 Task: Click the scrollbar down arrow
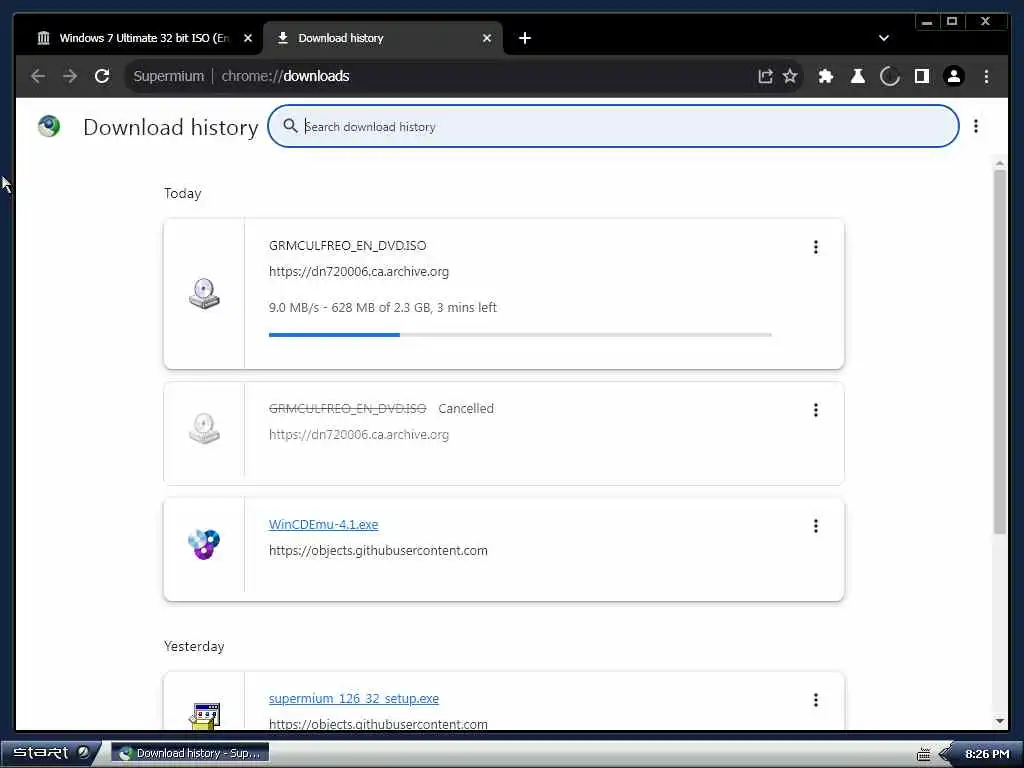(x=999, y=721)
